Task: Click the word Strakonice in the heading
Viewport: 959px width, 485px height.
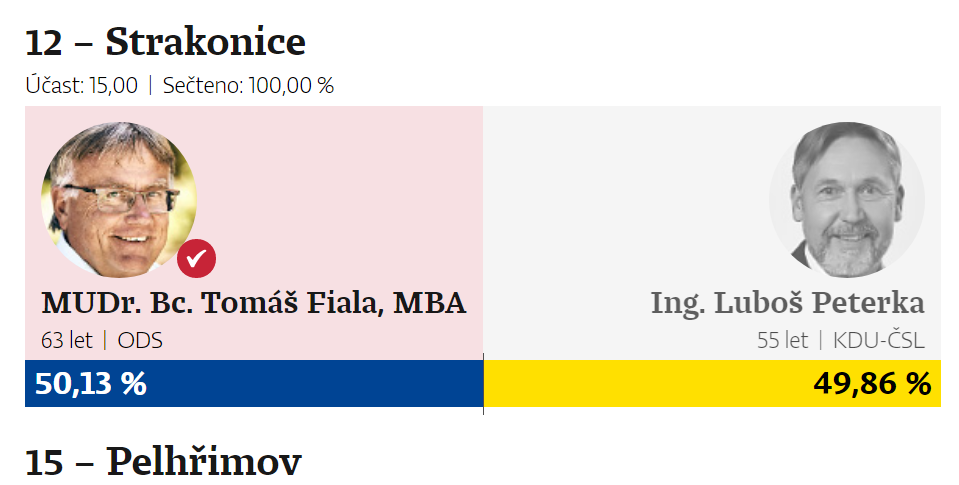Action: click(205, 42)
